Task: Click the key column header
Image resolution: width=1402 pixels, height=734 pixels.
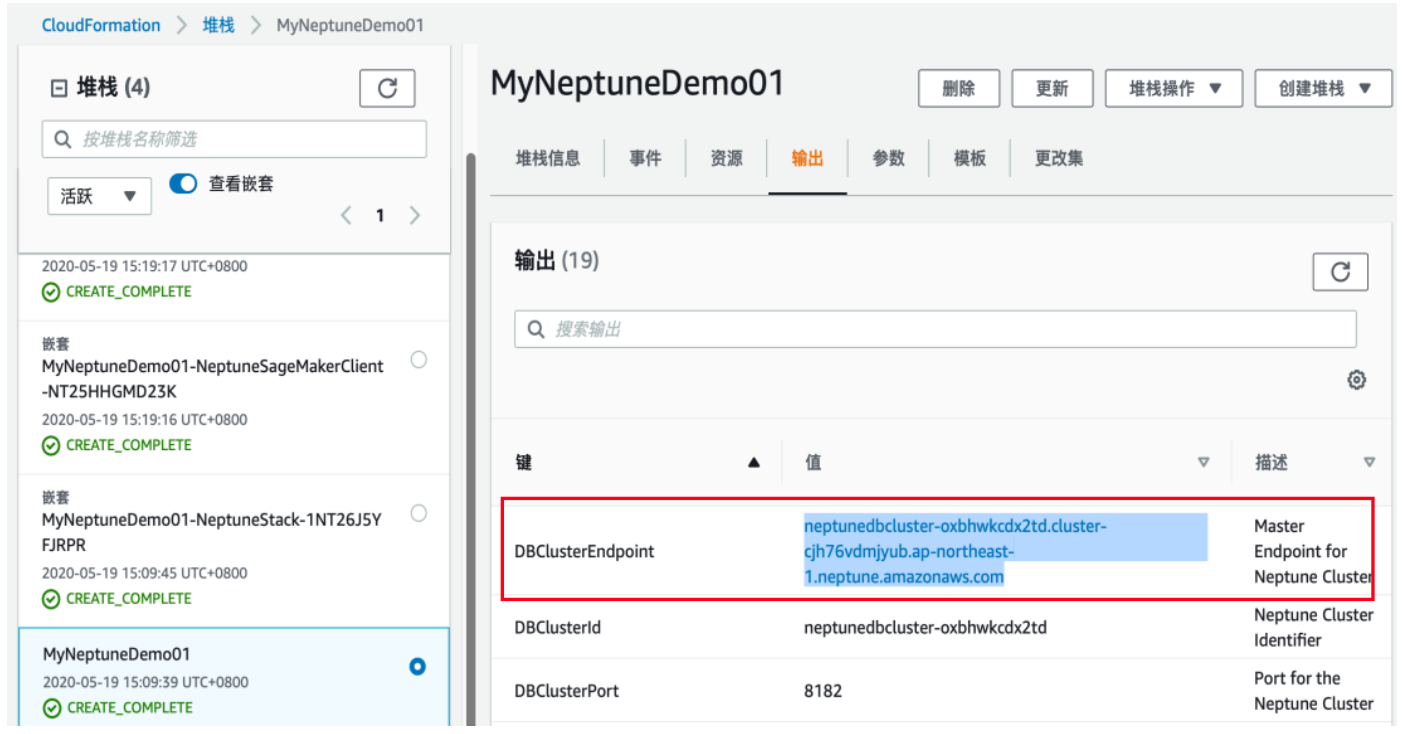Action: pyautogui.click(x=523, y=463)
